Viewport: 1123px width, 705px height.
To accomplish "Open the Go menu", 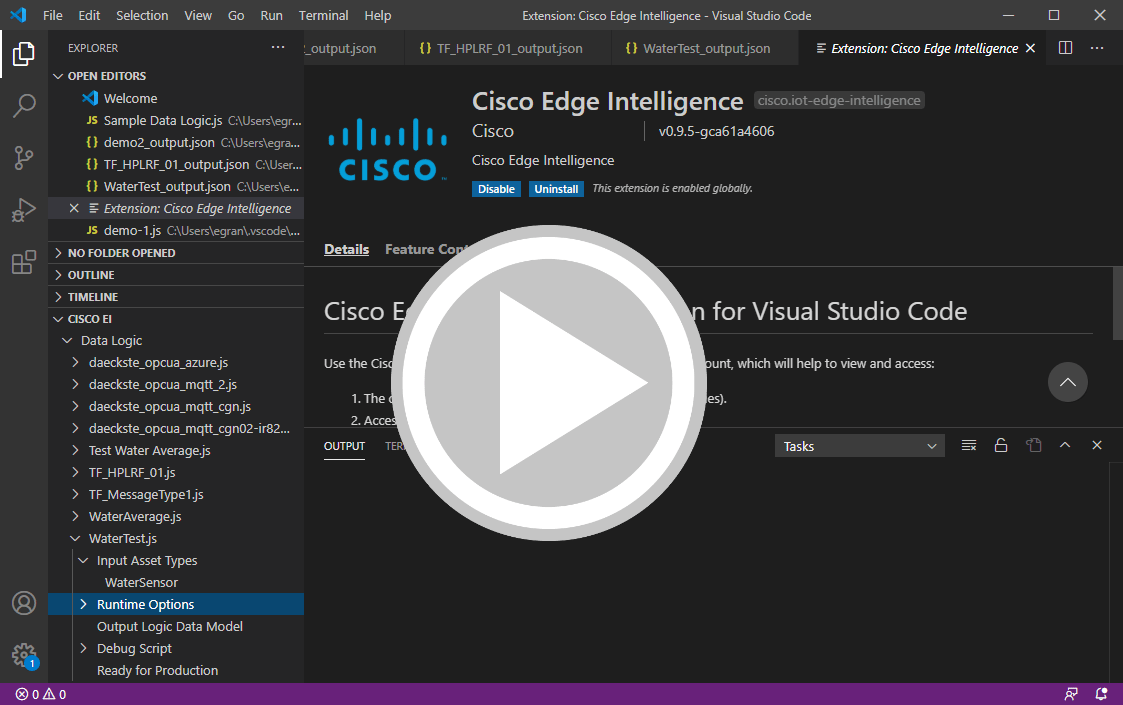I will click(236, 15).
